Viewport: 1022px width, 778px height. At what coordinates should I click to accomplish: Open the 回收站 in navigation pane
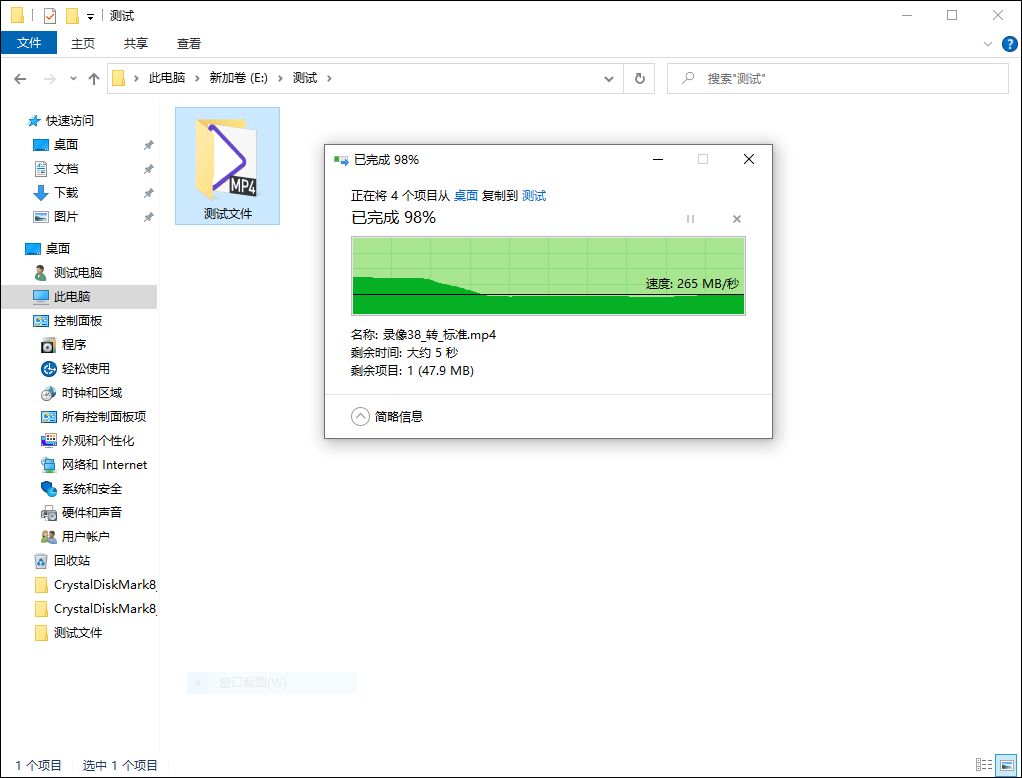[72, 560]
